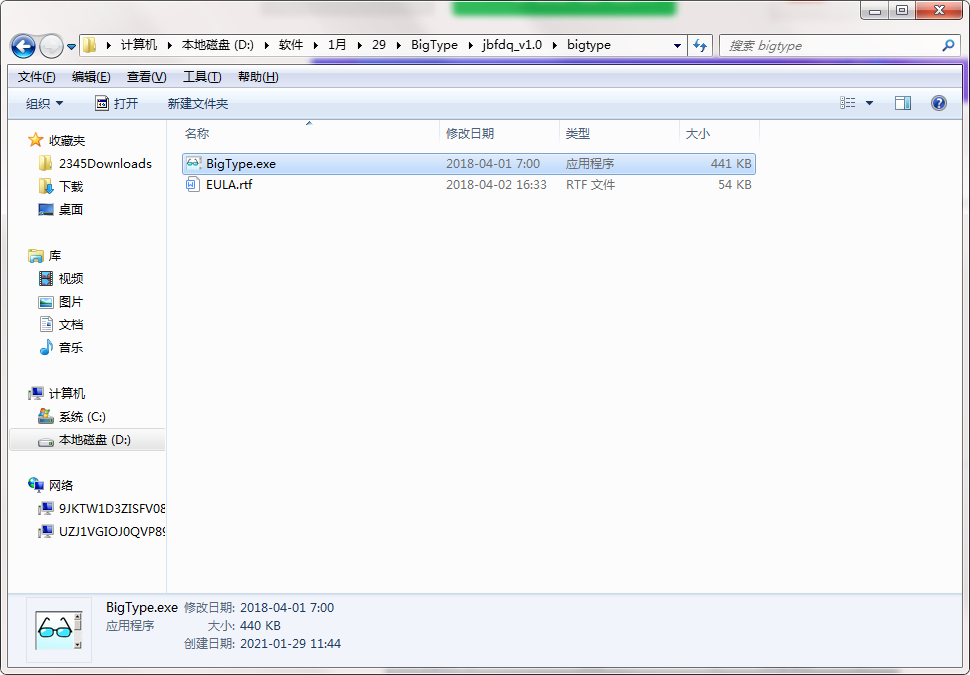Select jbfdq_v1.0 in the address path

(512, 45)
